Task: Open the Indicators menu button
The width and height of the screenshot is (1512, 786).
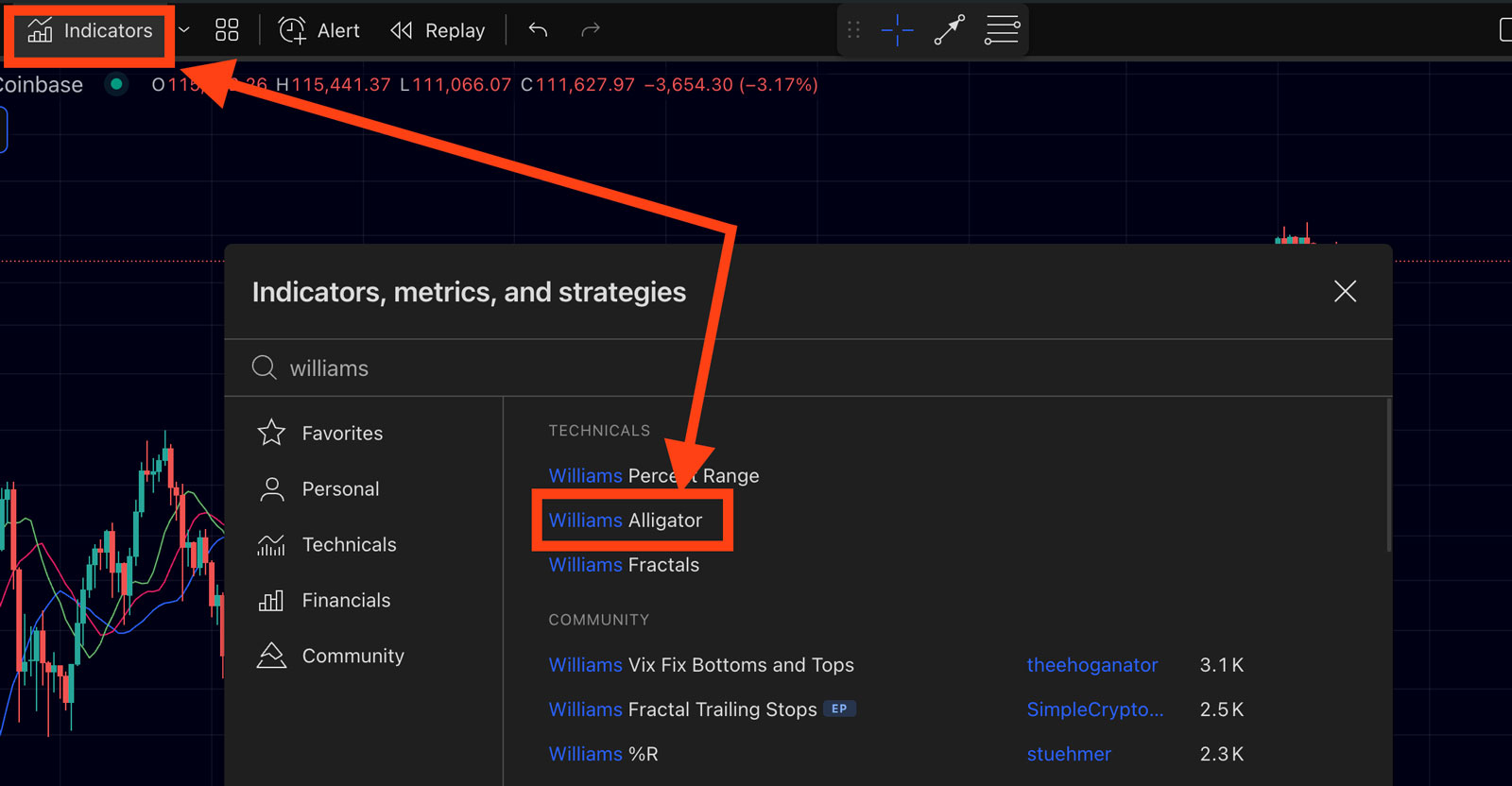Action: [91, 31]
